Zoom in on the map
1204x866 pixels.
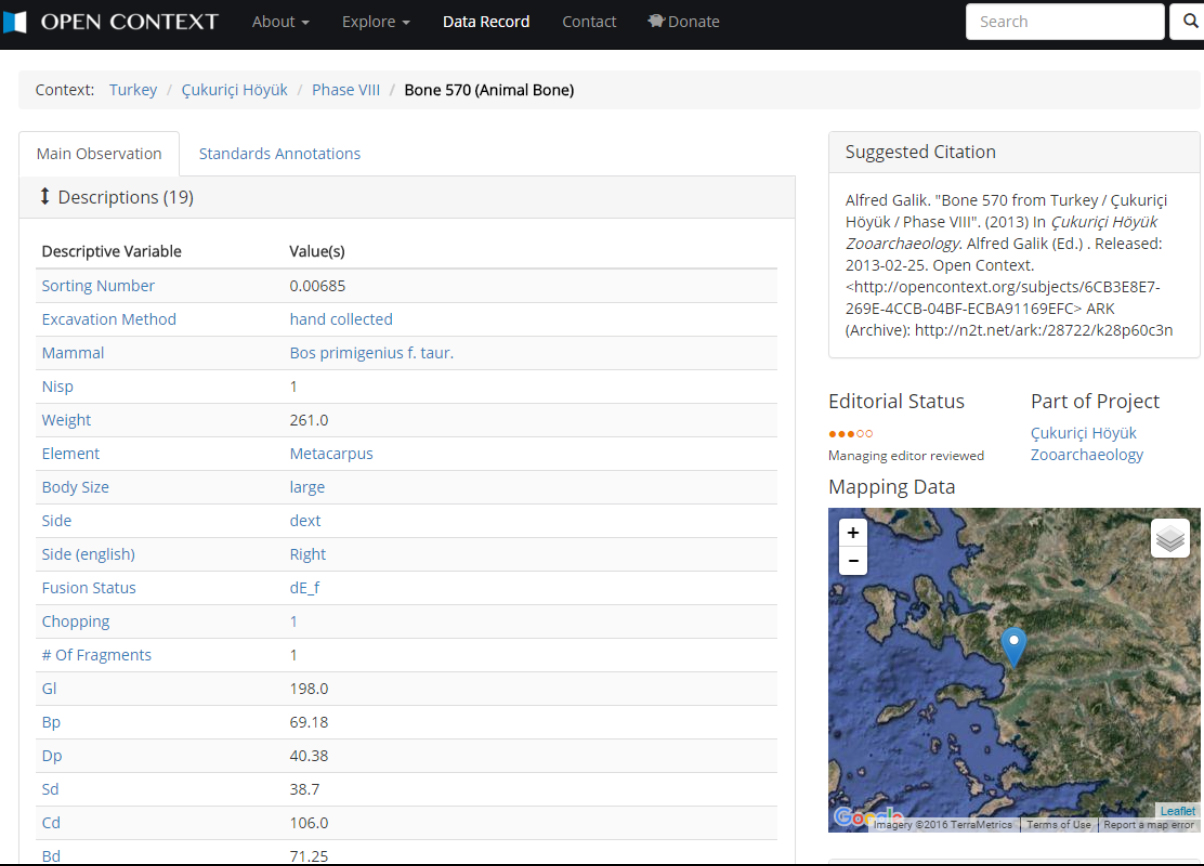click(853, 533)
